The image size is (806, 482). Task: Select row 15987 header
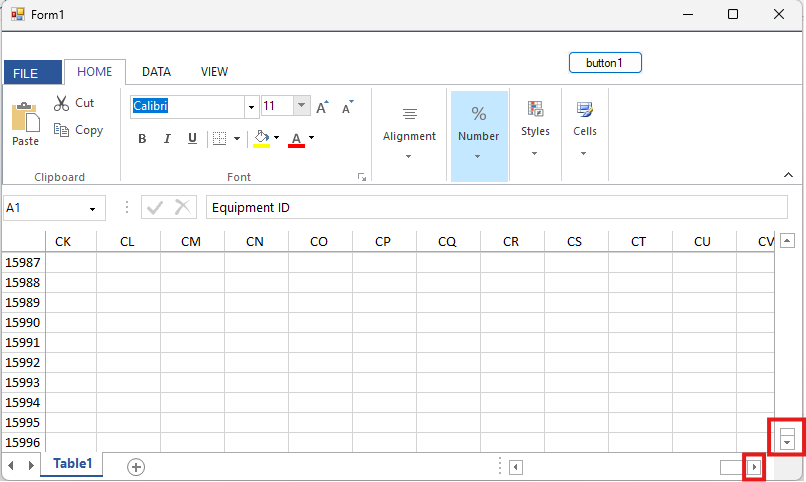(23, 263)
